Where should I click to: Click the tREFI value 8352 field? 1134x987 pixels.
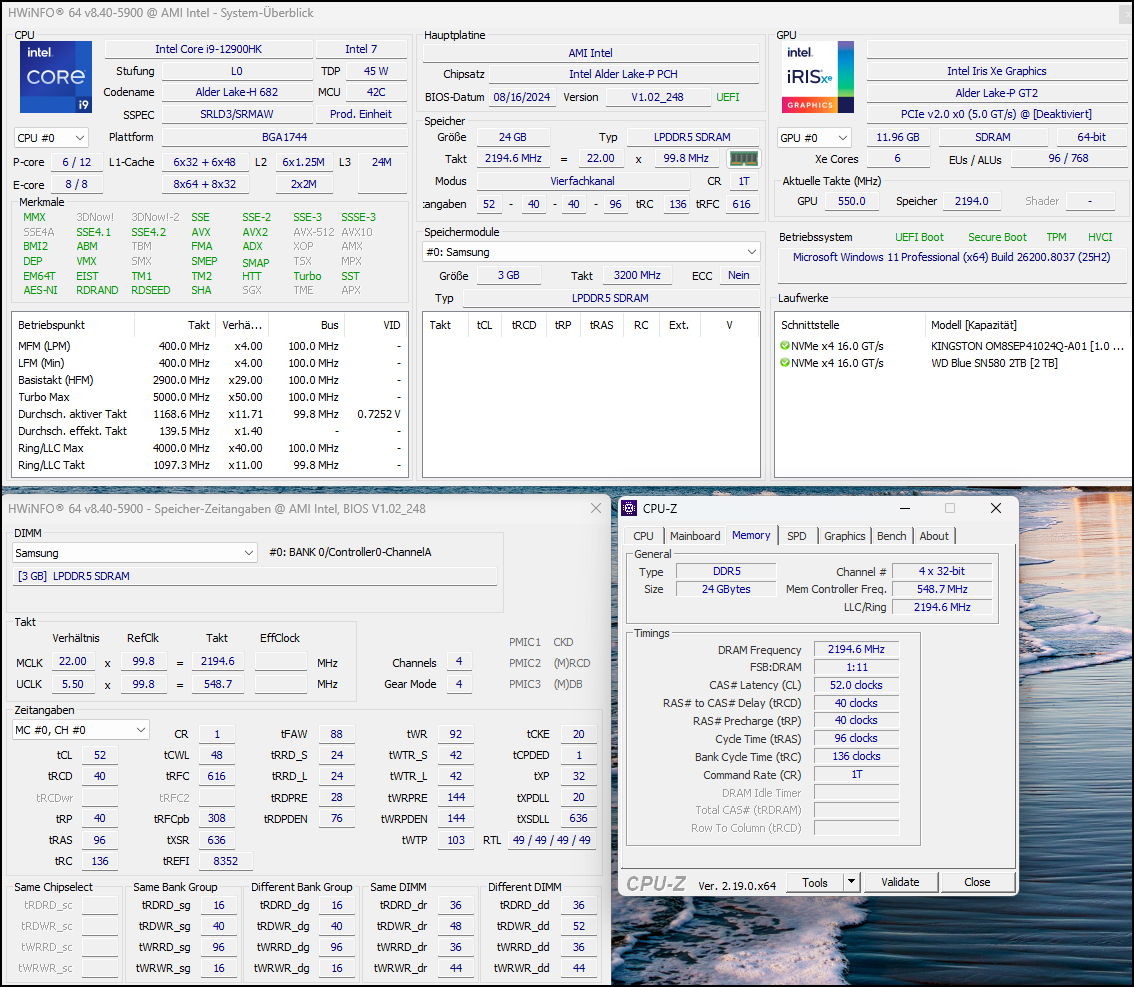click(x=226, y=861)
